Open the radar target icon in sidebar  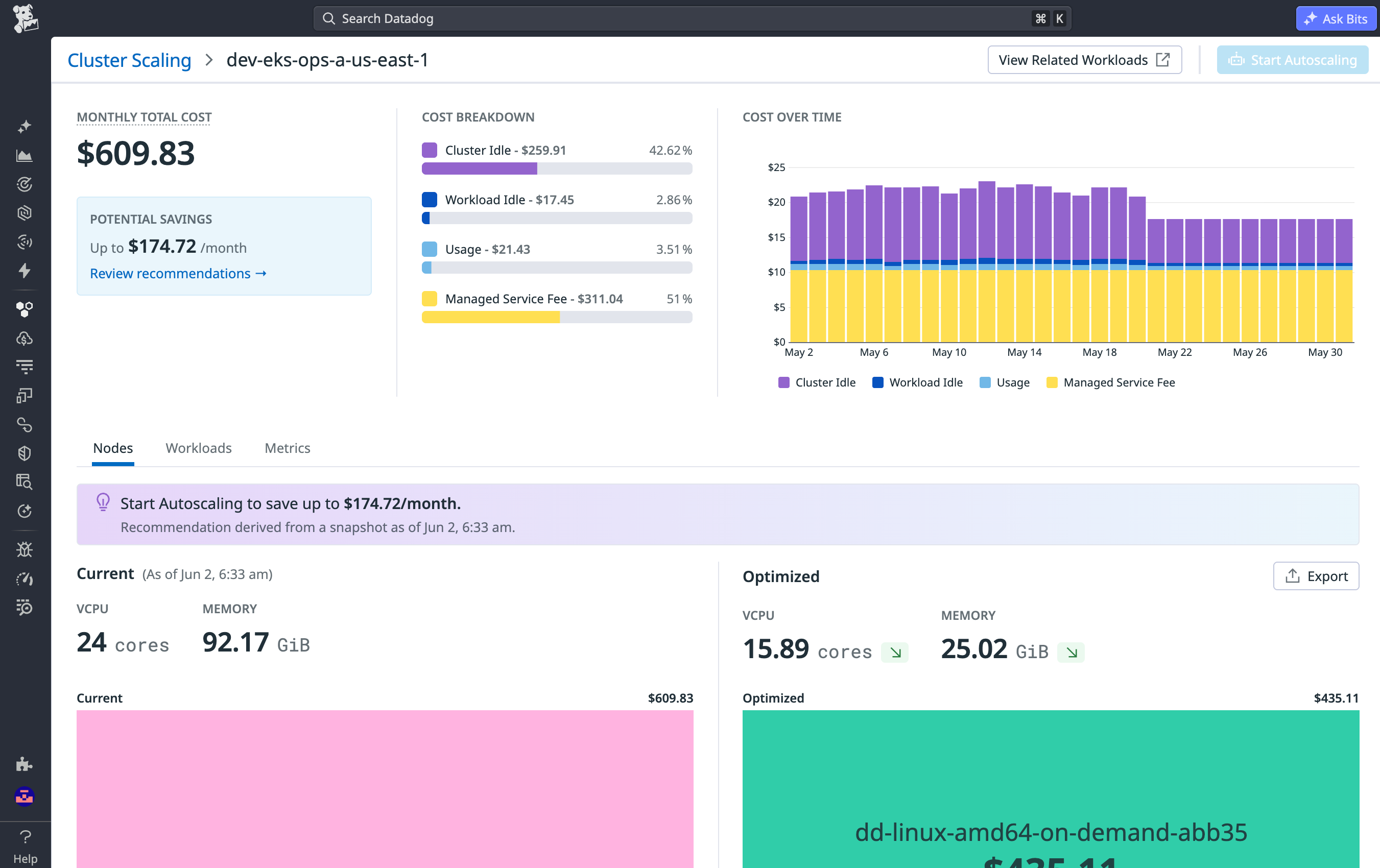pos(24,184)
